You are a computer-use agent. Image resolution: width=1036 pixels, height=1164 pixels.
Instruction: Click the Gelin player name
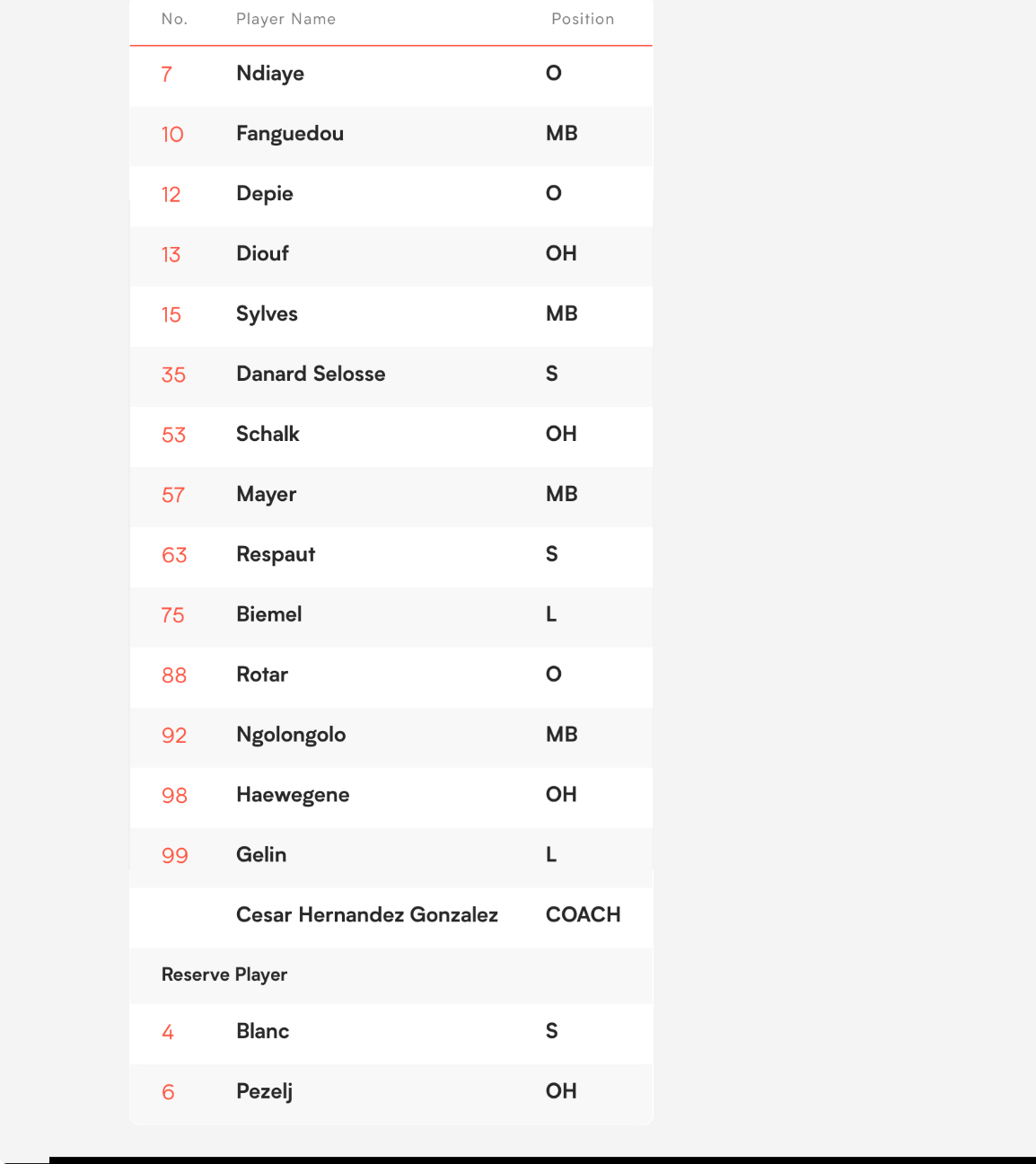pos(261,855)
